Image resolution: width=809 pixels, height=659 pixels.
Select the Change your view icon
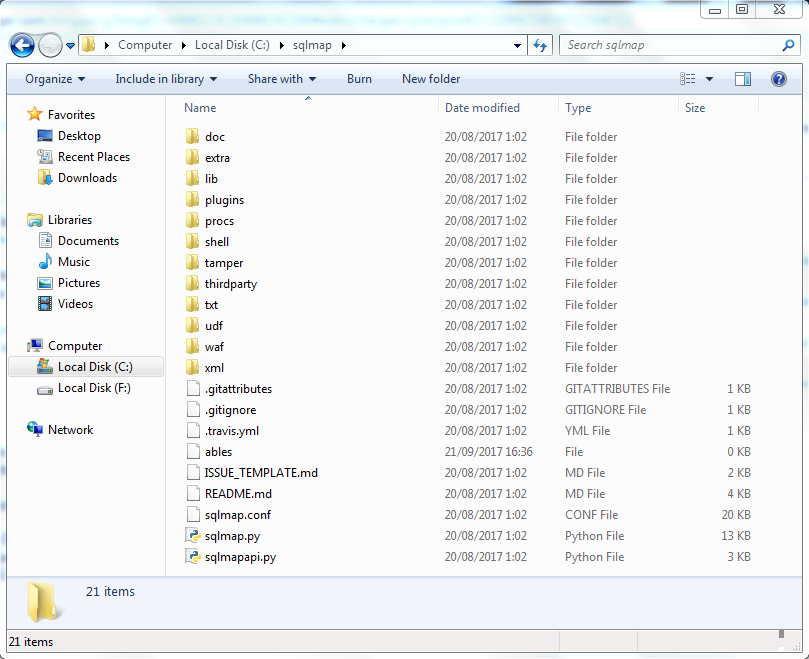coord(688,79)
